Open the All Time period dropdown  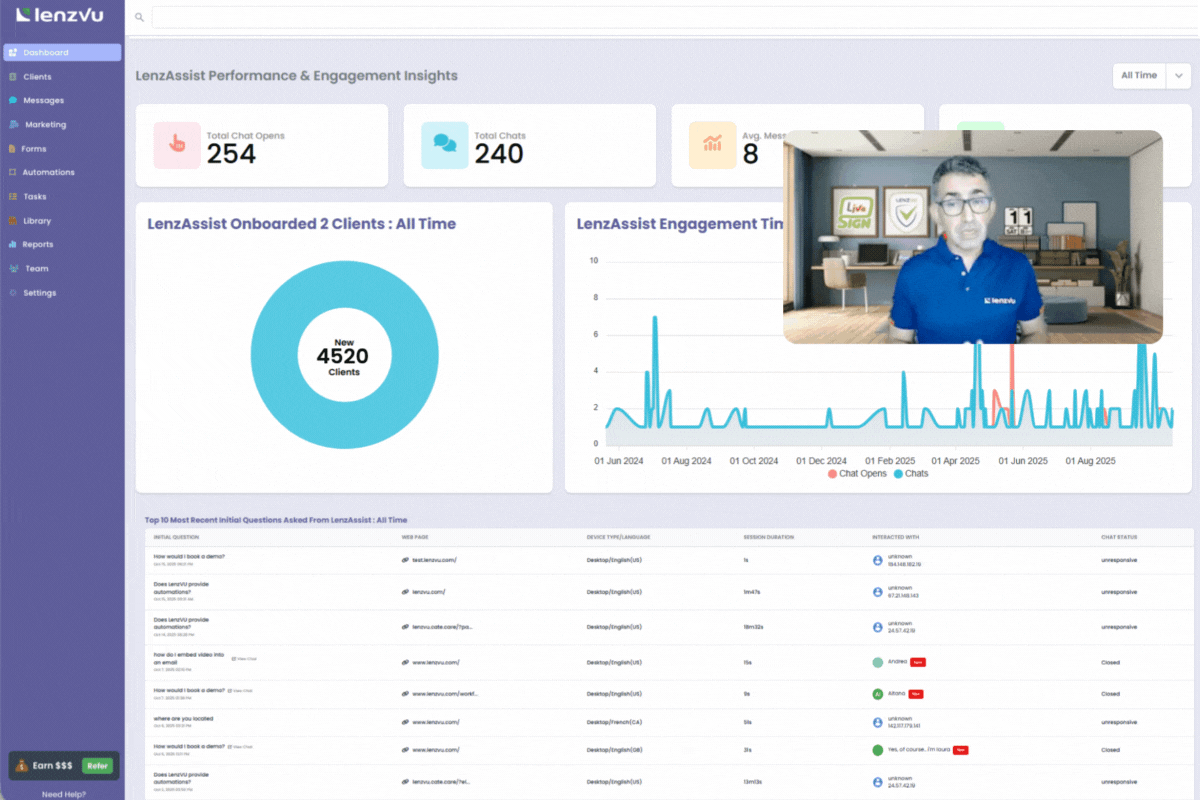(x=1139, y=76)
